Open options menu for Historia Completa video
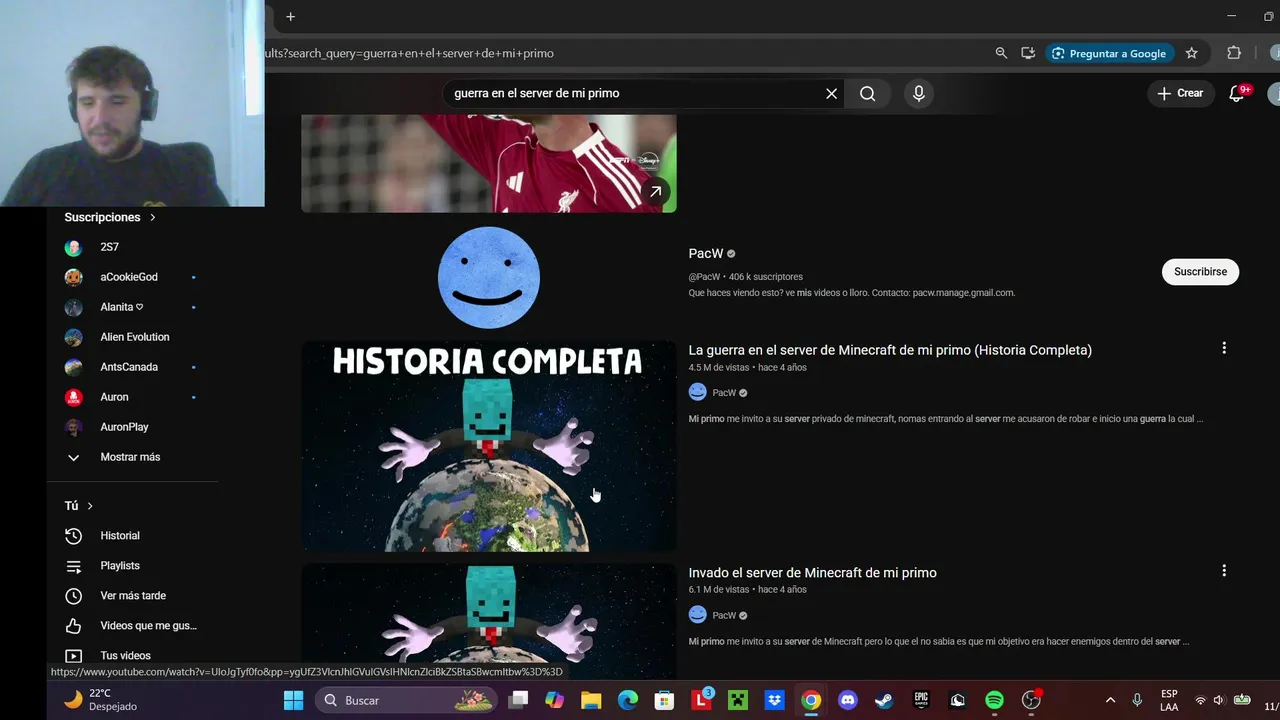 pos(1224,348)
